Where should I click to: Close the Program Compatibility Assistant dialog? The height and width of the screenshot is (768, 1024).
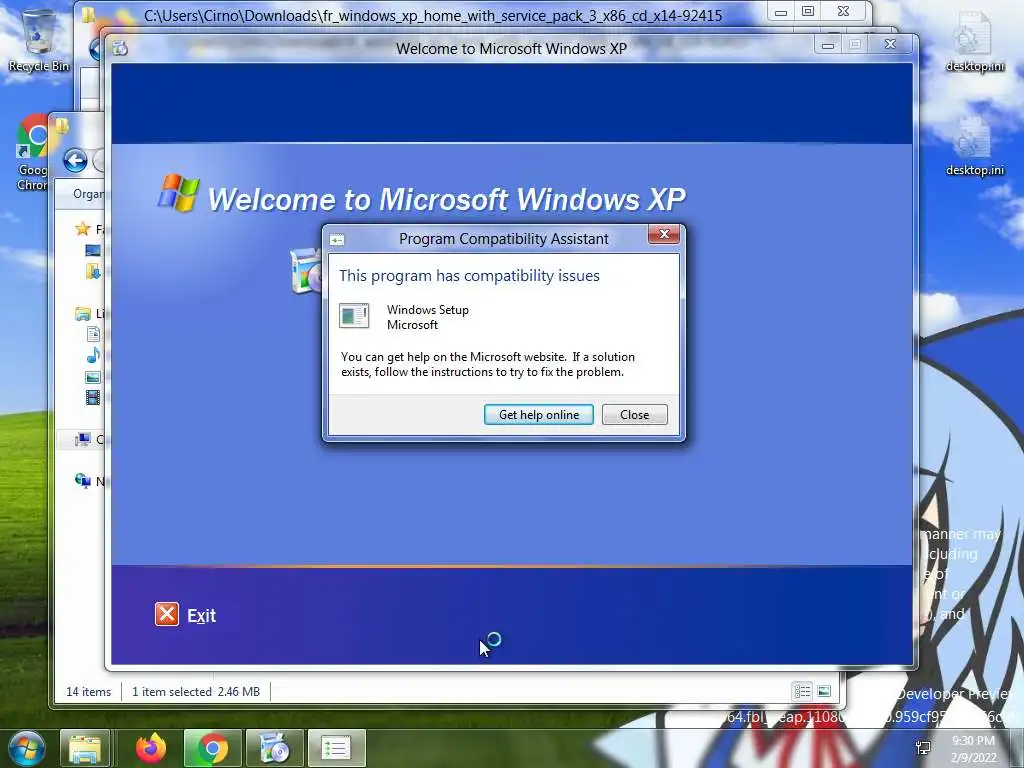tap(634, 415)
